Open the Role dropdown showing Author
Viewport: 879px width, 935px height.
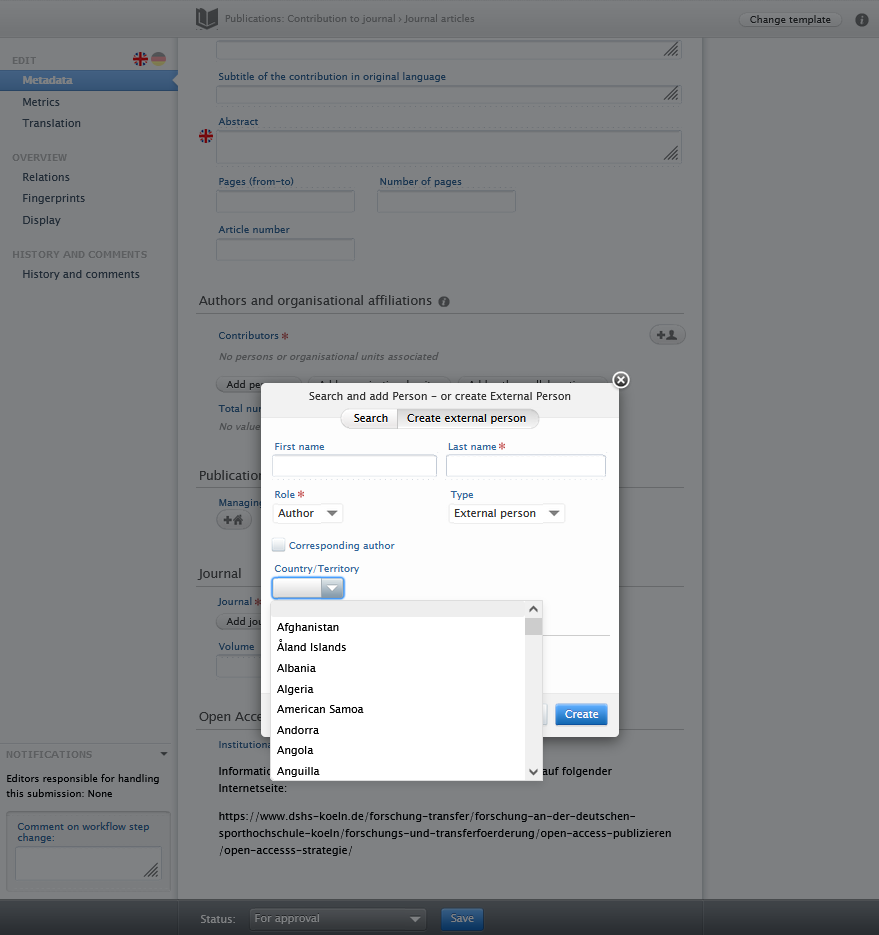click(x=307, y=512)
